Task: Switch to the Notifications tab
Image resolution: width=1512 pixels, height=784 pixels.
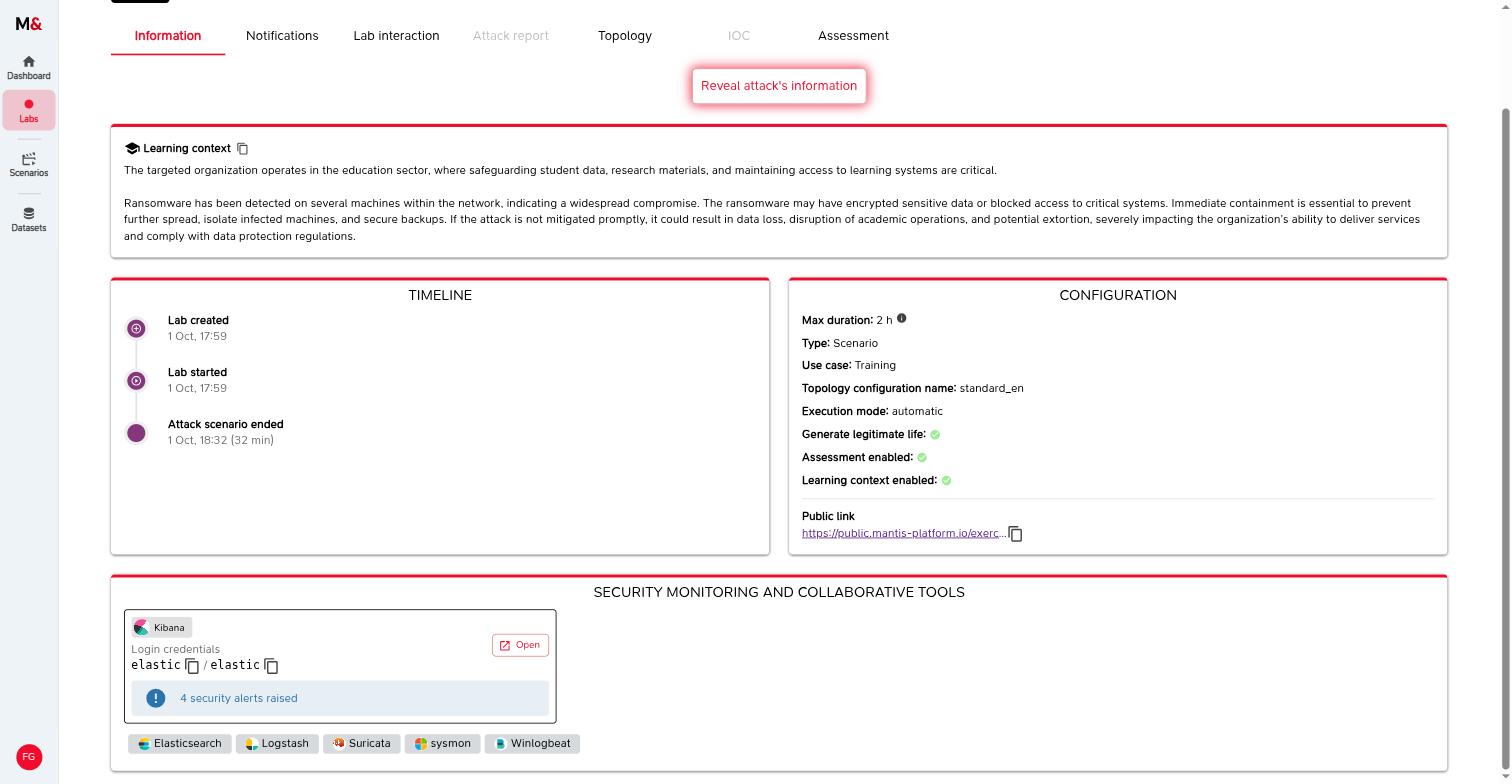Action: [282, 36]
